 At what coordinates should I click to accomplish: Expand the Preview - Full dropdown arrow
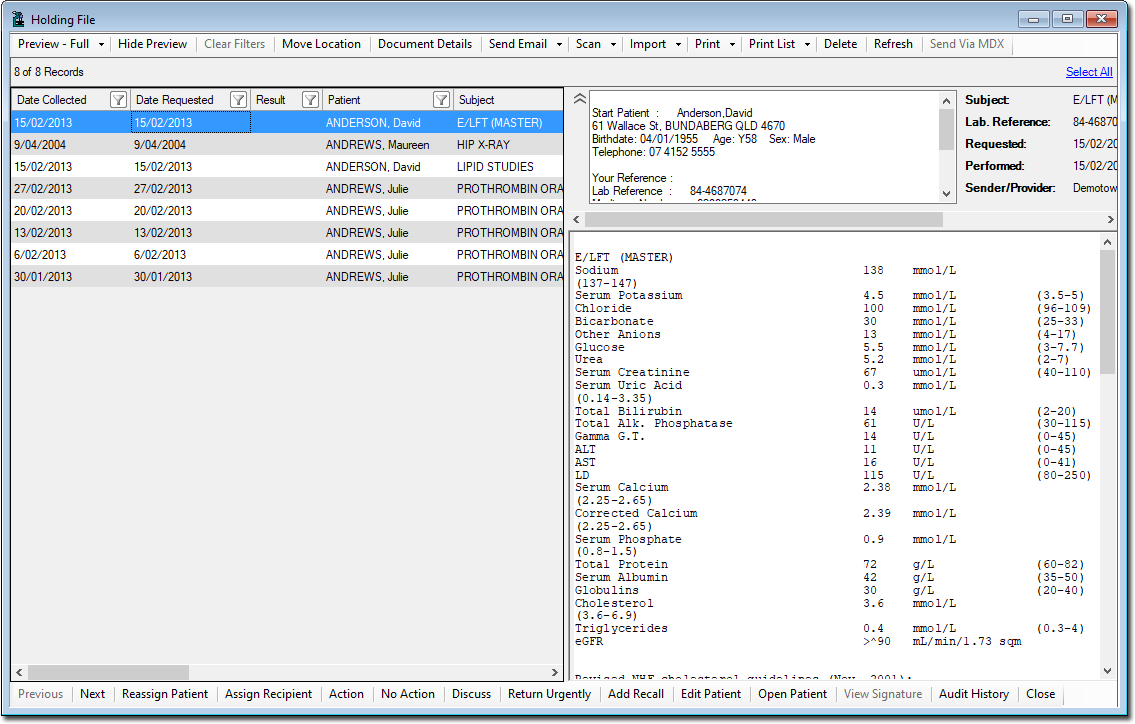coord(101,44)
